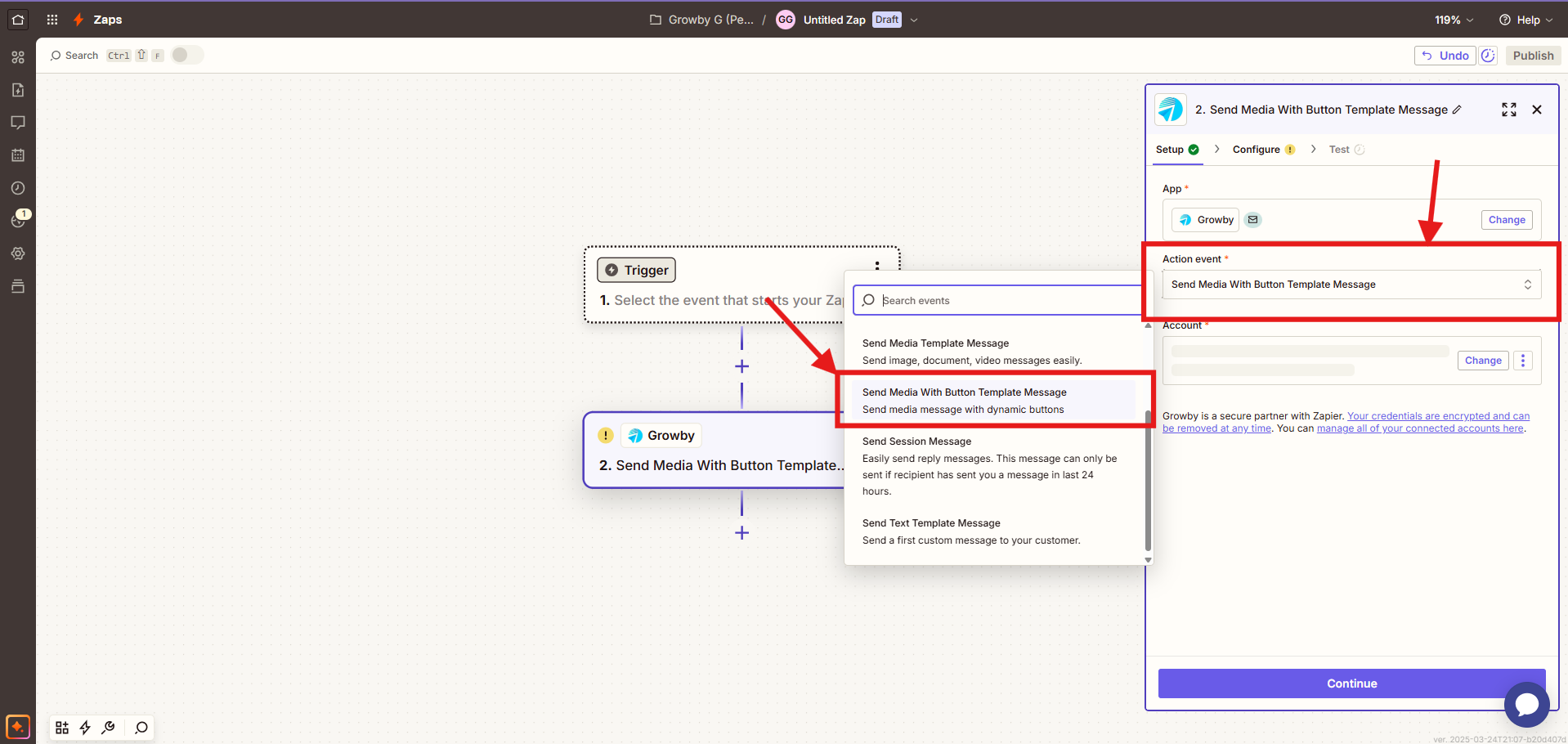The image size is (1568, 744).
Task: Open the status icon with the 1 badge
Action: [x=19, y=220]
